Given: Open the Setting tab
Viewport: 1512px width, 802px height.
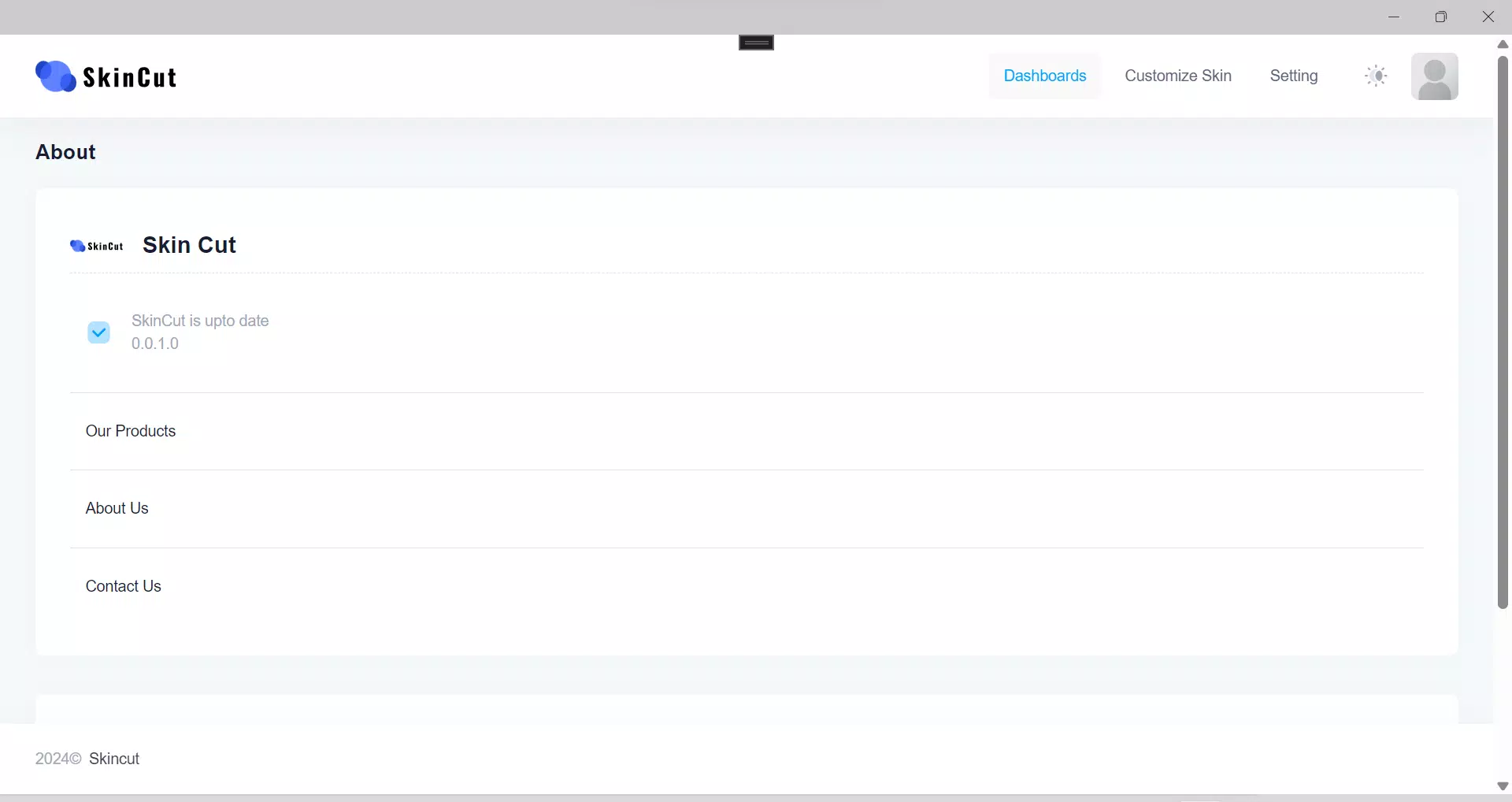Looking at the screenshot, I should click(x=1294, y=76).
